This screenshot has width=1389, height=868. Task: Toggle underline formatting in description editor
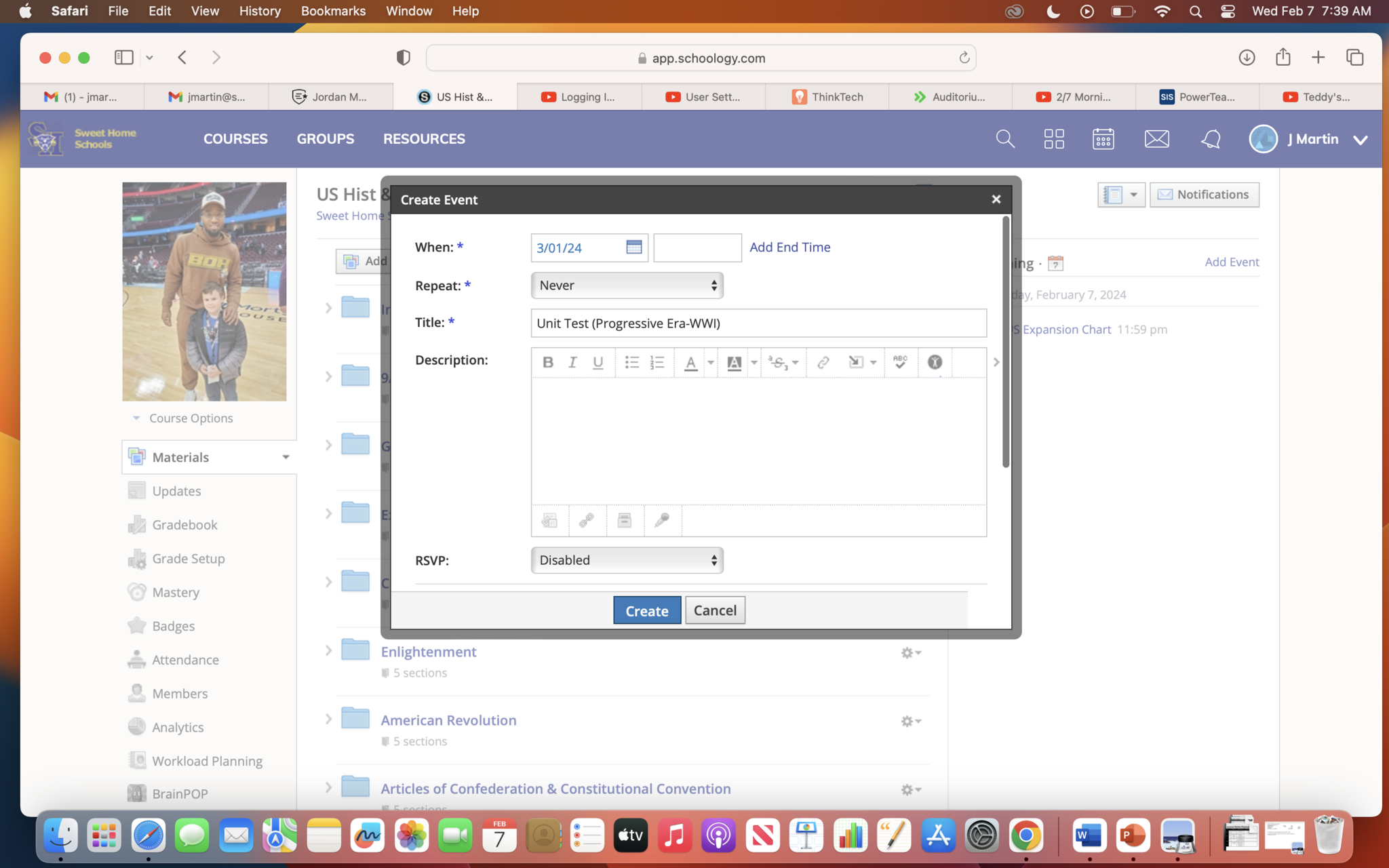pyautogui.click(x=598, y=362)
